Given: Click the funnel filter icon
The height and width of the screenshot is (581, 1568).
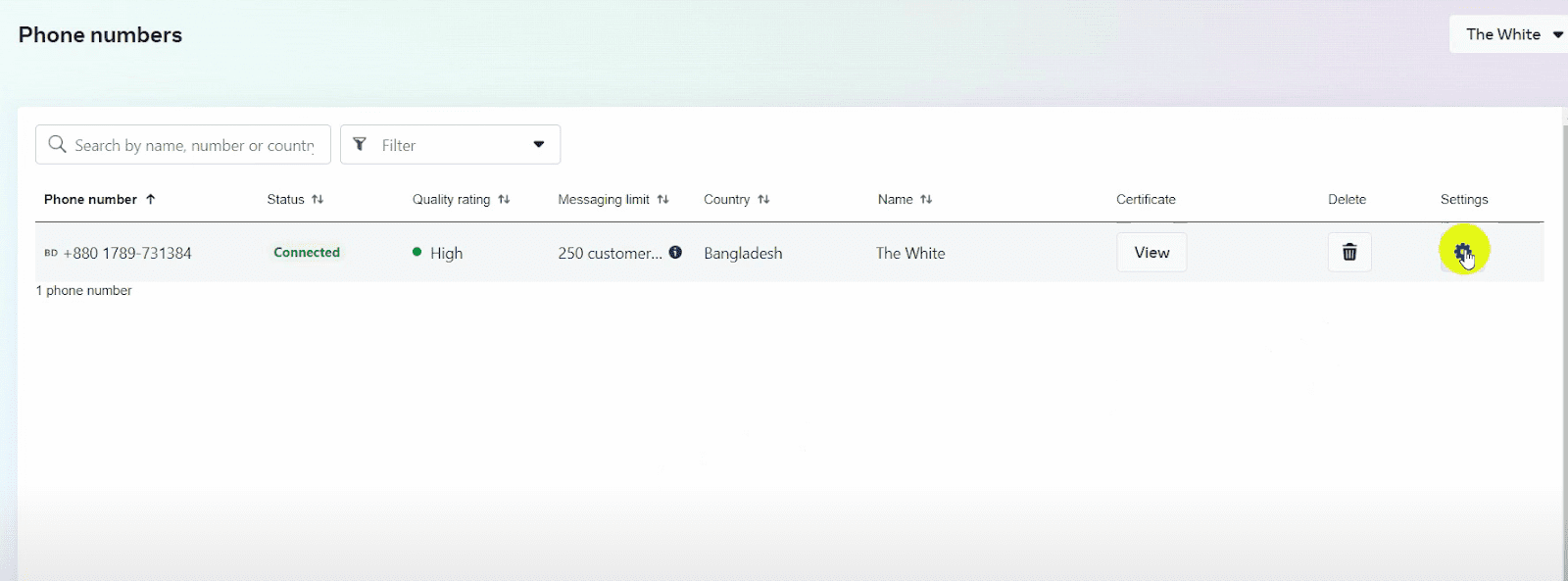Looking at the screenshot, I should (x=360, y=145).
